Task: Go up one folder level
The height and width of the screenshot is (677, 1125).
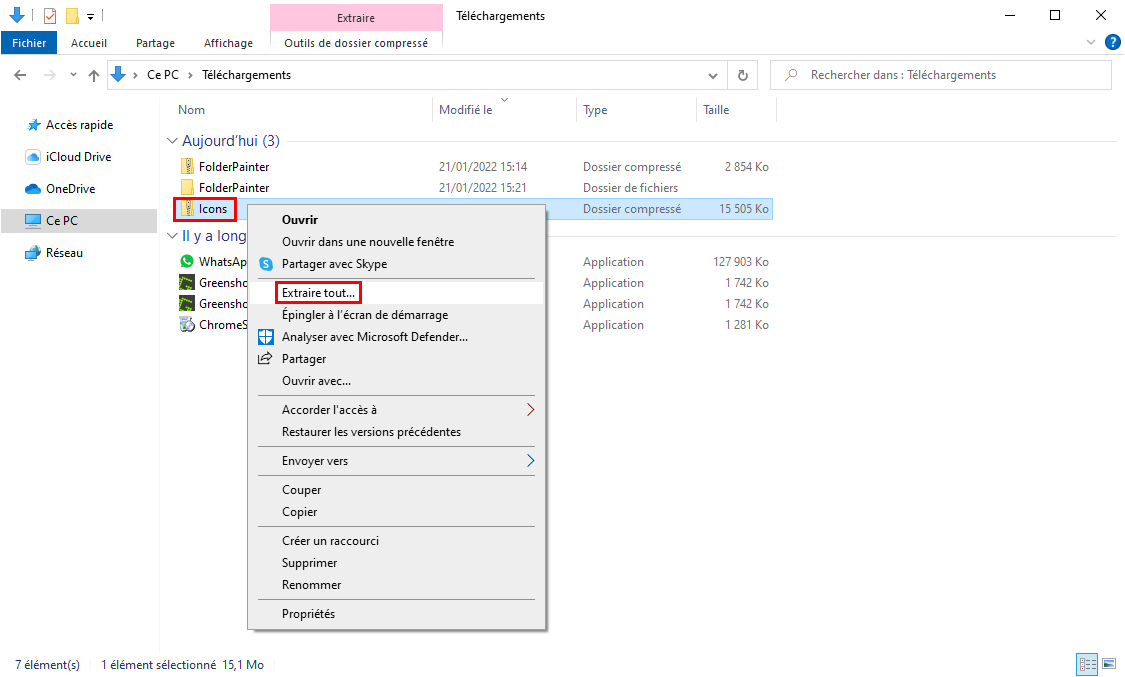Action: 93,75
